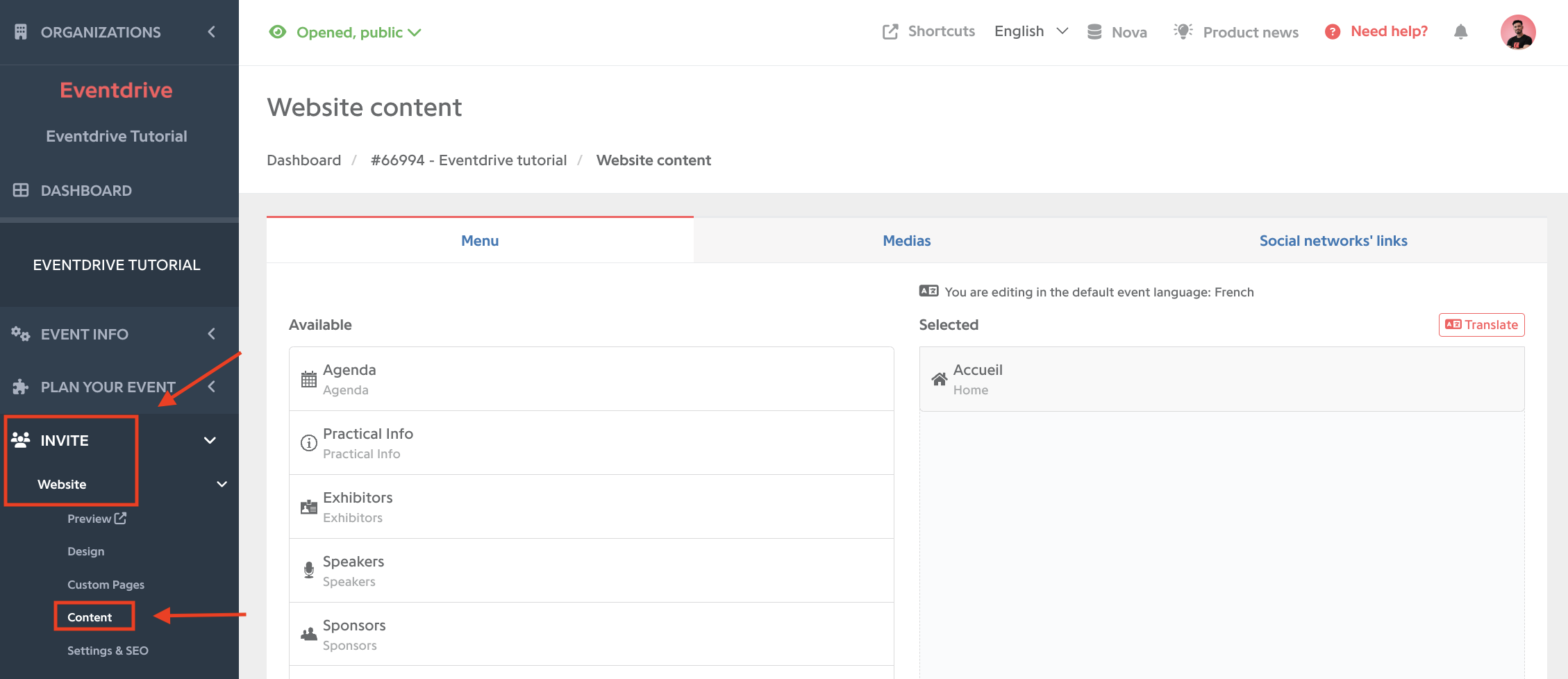Open Custom Pages in Website menu
The width and height of the screenshot is (1568, 679).
click(x=106, y=585)
